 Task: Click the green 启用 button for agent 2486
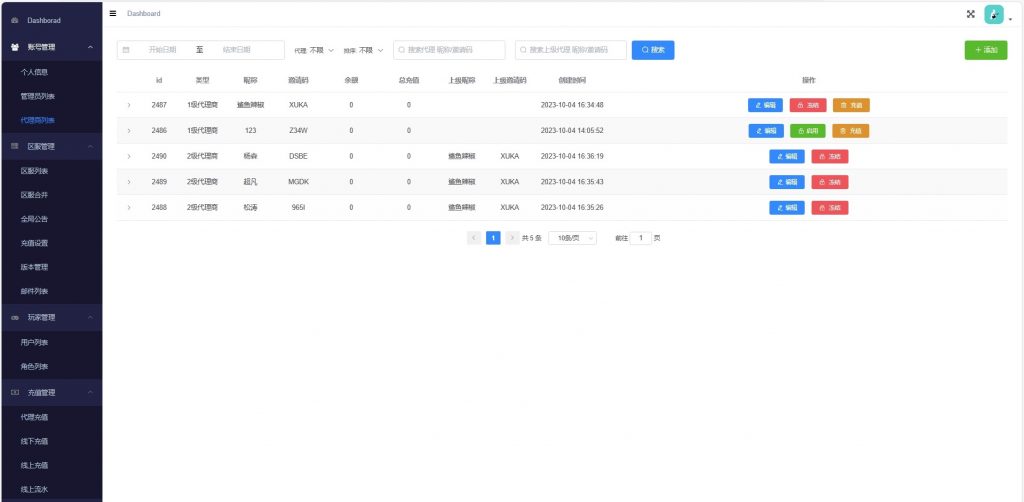coord(807,130)
